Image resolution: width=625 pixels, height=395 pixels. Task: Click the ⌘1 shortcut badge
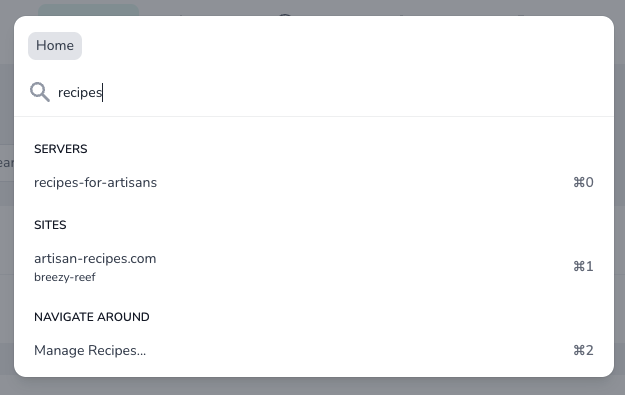pyautogui.click(x=583, y=266)
